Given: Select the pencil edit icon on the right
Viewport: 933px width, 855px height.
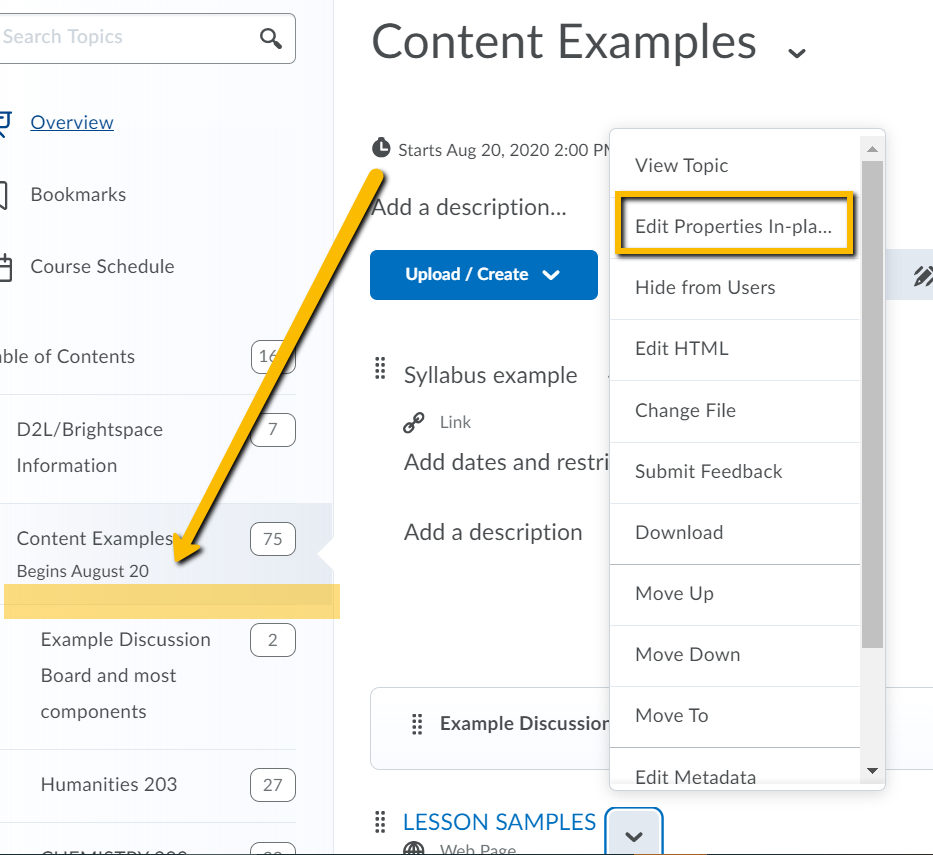Looking at the screenshot, I should [x=925, y=274].
